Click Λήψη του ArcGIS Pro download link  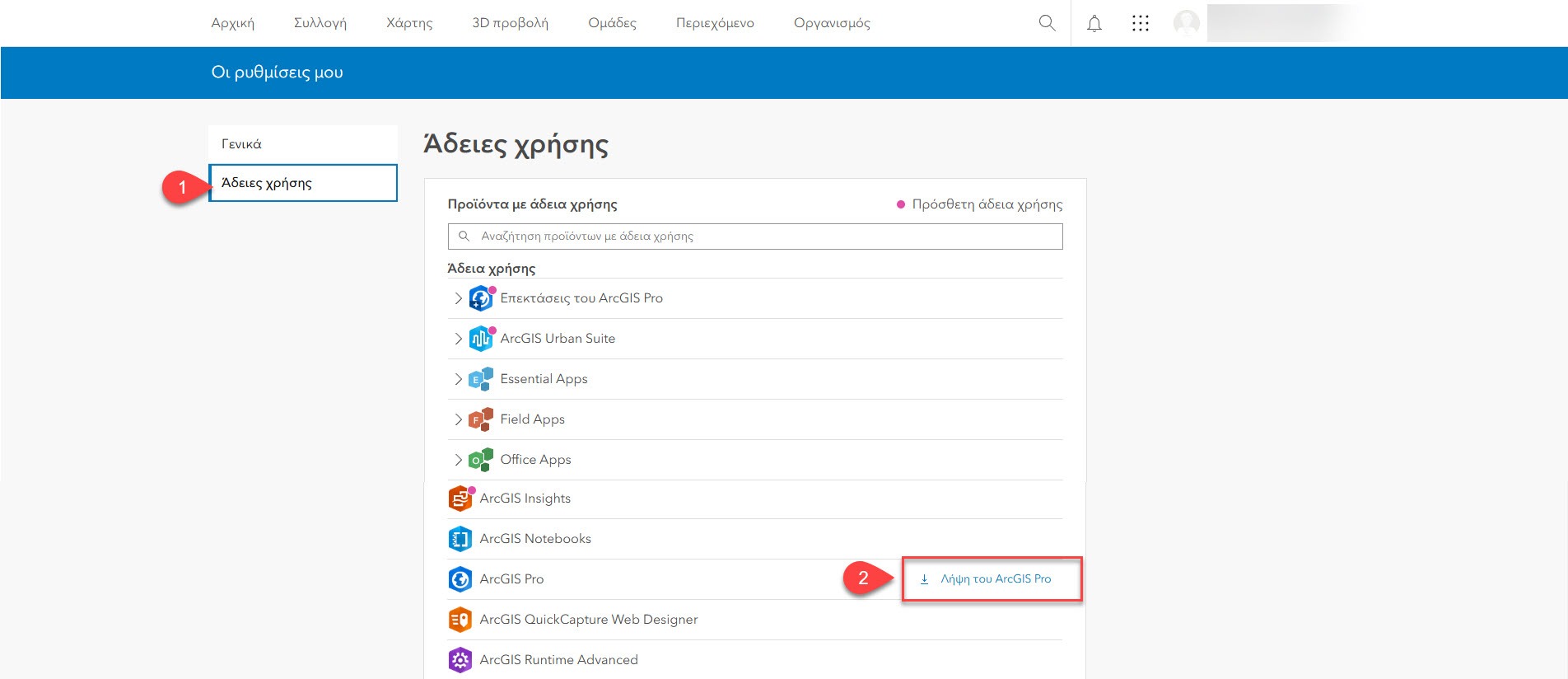[986, 579]
